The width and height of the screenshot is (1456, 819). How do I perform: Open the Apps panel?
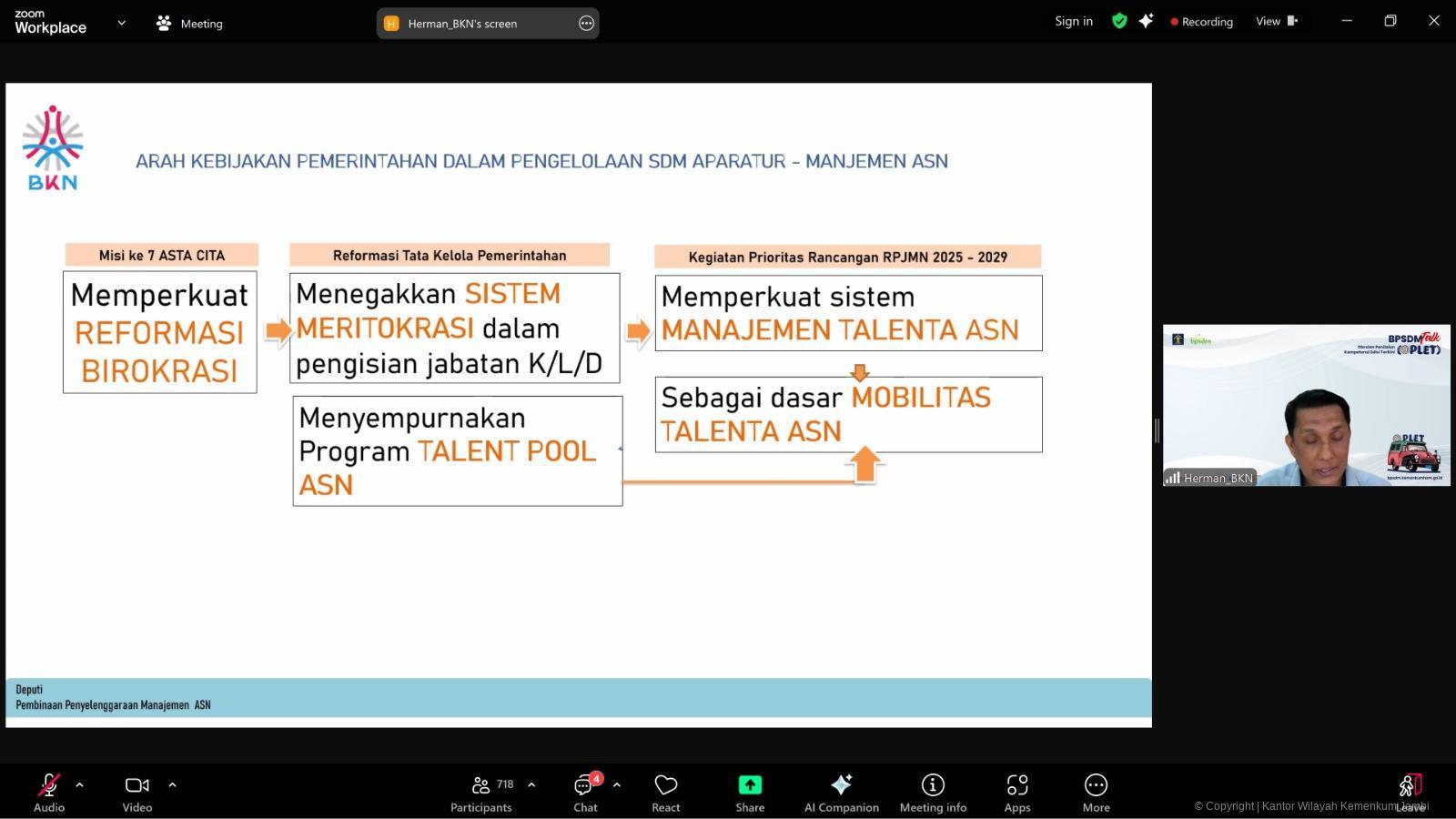1016,792
